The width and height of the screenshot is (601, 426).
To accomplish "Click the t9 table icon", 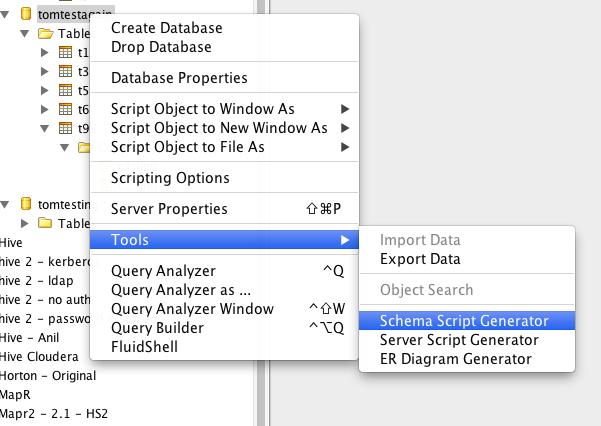I will [66, 128].
